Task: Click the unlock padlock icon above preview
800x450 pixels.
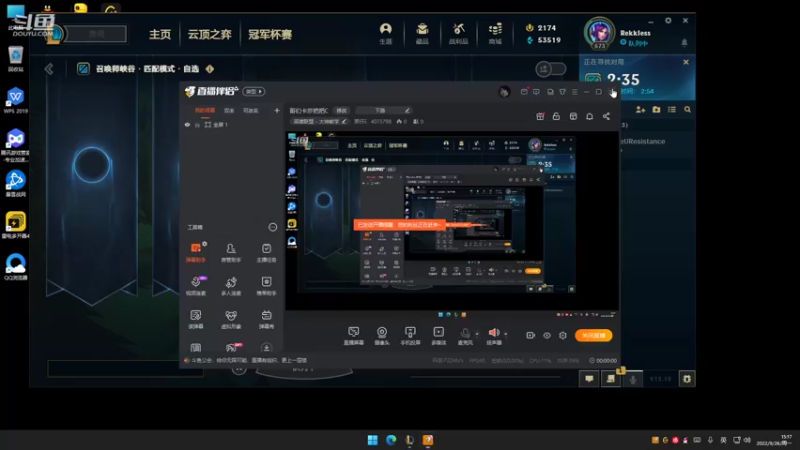Action: (x=556, y=116)
